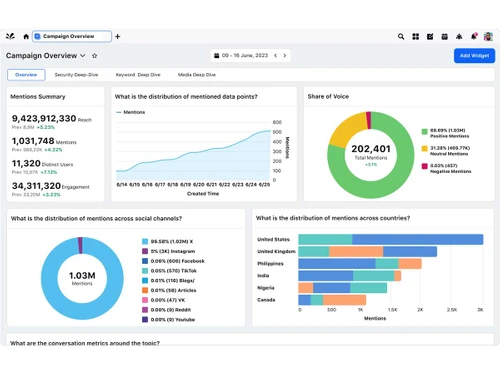This screenshot has height=375, width=500.
Task: Click the United States bar
Action: (x=391, y=239)
